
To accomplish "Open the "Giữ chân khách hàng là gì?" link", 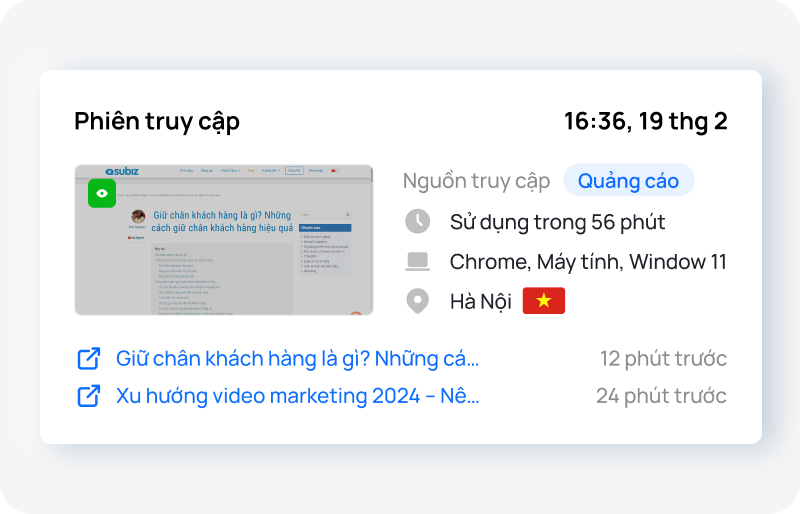I will 297,358.
